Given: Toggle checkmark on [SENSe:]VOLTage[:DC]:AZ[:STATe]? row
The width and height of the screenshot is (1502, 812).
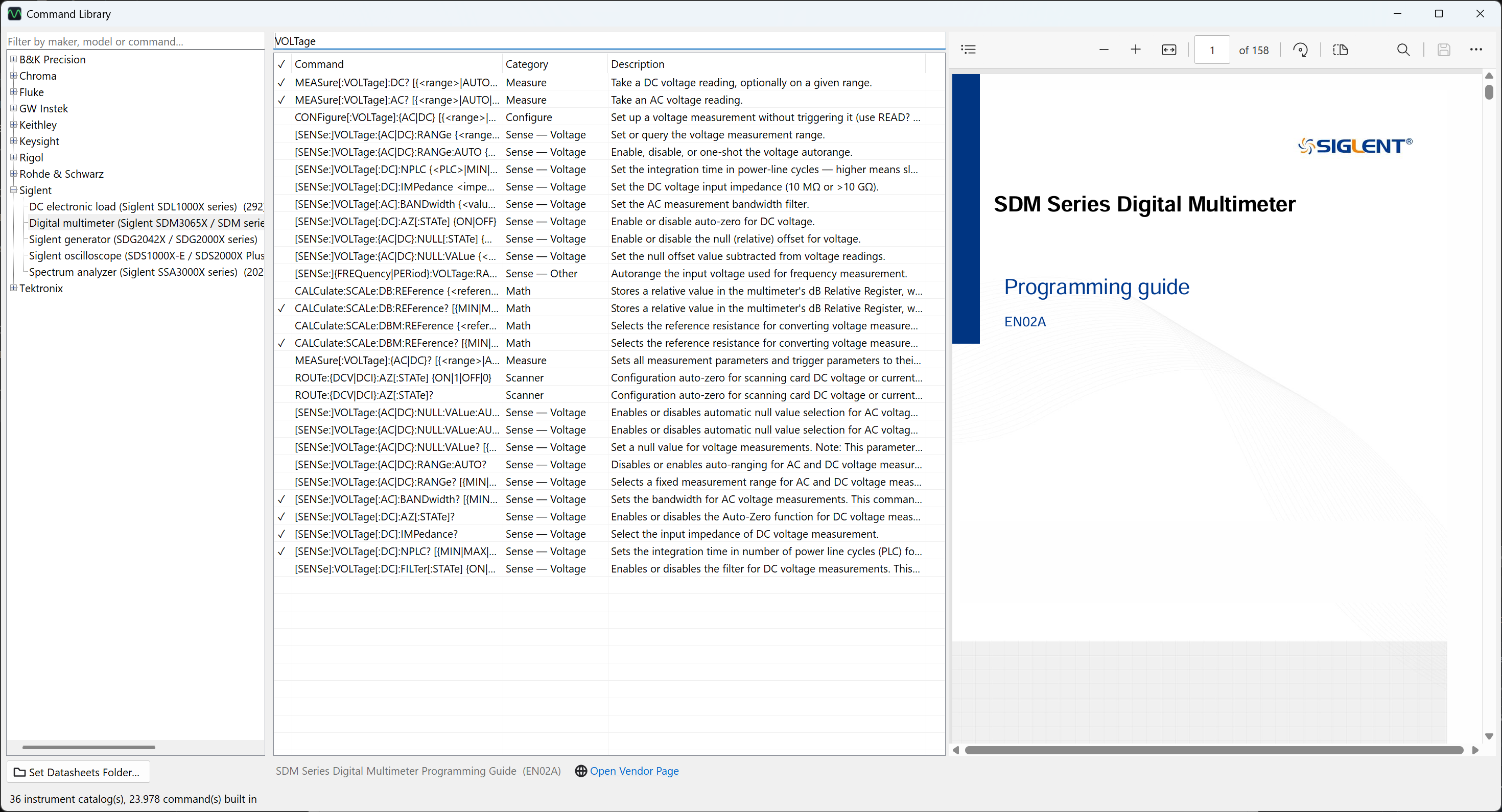Looking at the screenshot, I should click(281, 517).
